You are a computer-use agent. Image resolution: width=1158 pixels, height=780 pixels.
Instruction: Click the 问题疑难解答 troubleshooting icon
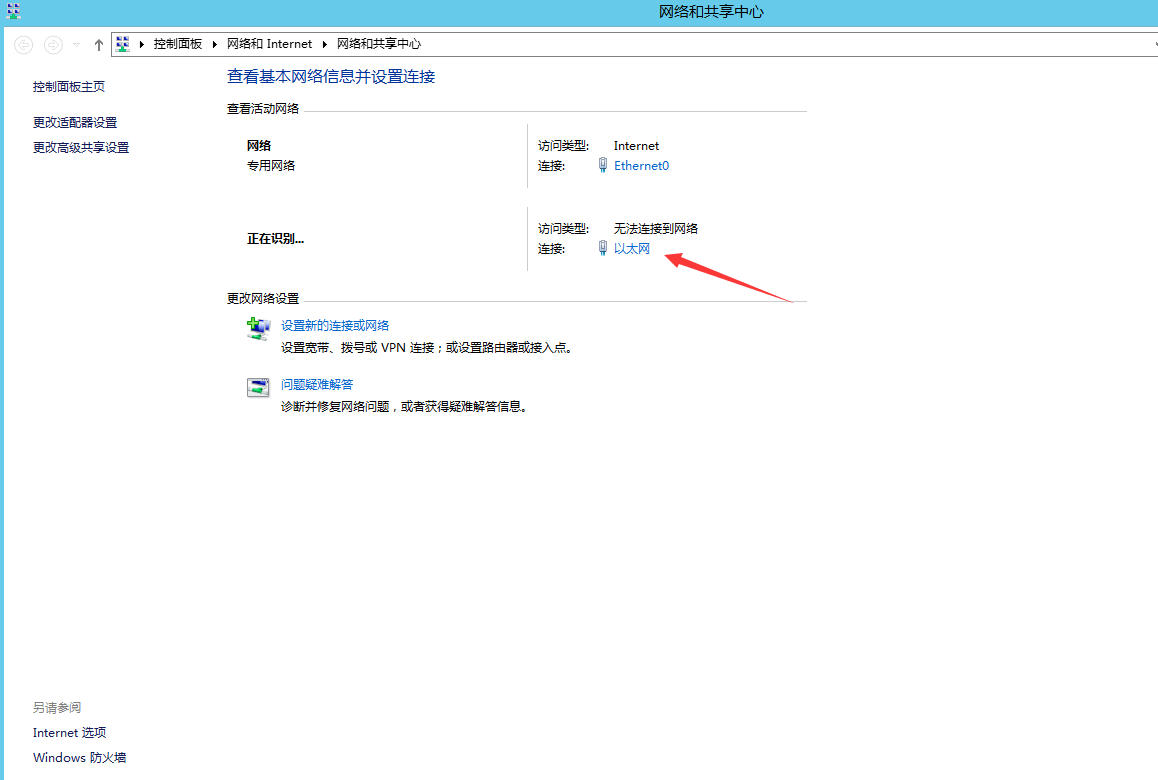coord(257,387)
